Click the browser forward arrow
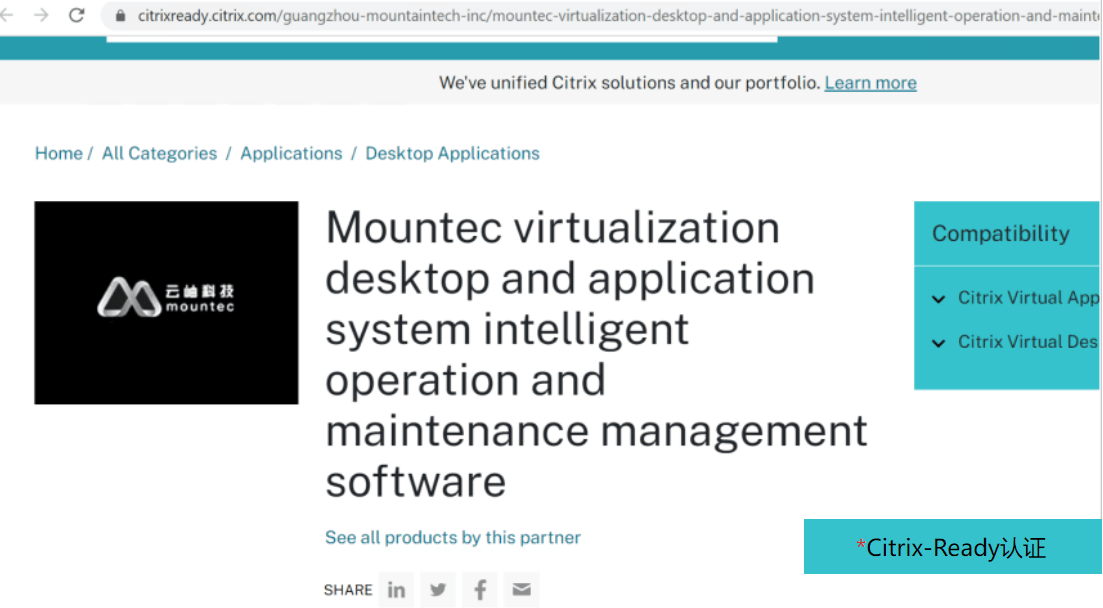The height and width of the screenshot is (608, 1103). click(x=41, y=15)
